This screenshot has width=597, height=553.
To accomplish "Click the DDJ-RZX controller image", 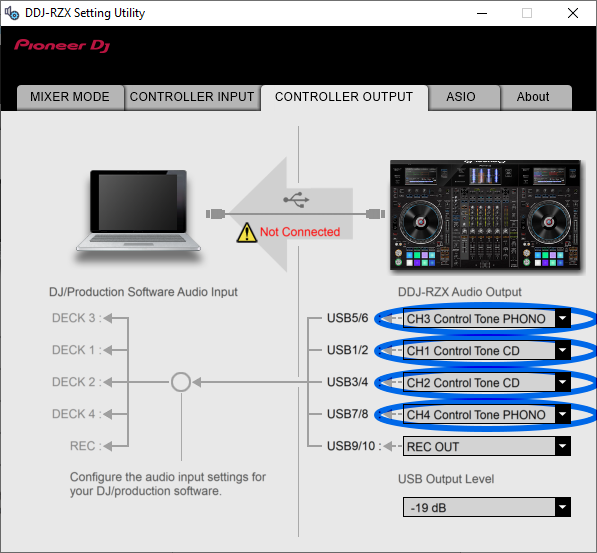I will pyautogui.click(x=485, y=215).
